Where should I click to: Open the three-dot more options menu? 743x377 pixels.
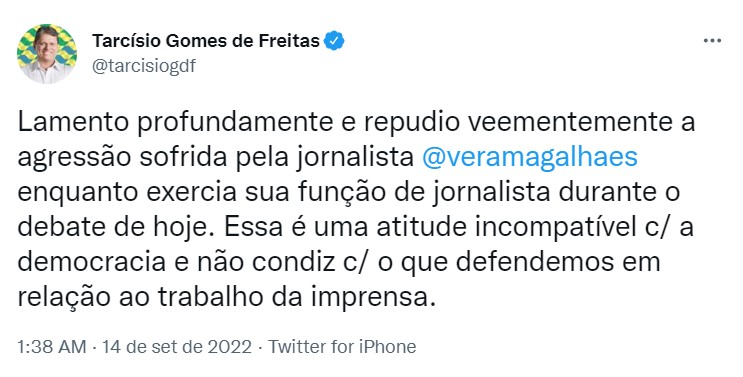(x=712, y=41)
